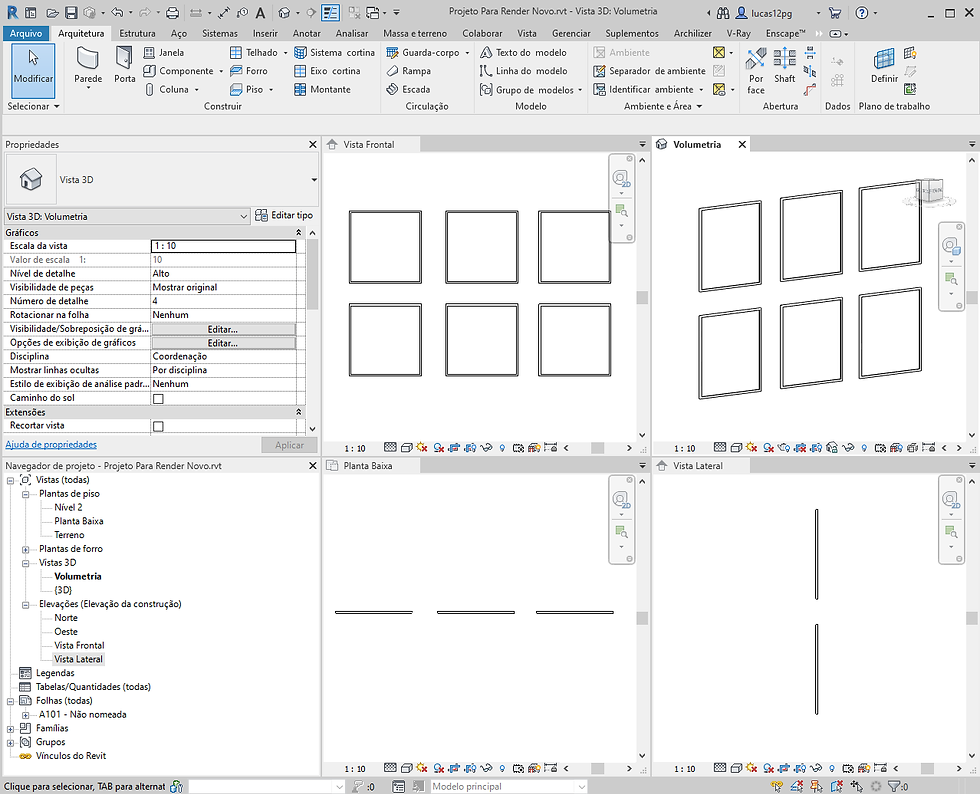Open the Selecionar panel dropdown
The width and height of the screenshot is (980, 794).
point(34,106)
